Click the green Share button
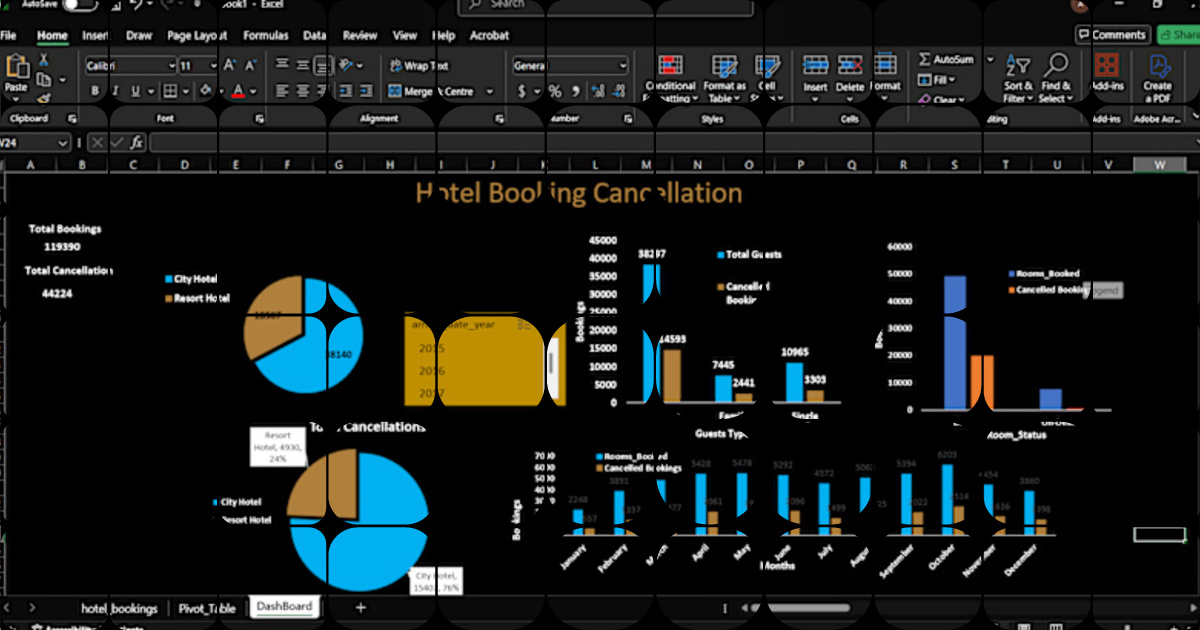 (x=1178, y=34)
